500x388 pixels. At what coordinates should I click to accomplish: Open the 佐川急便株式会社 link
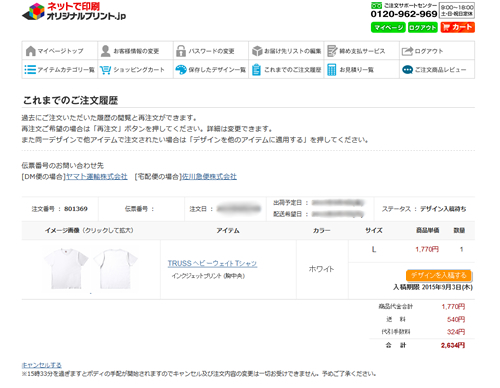click(x=209, y=176)
